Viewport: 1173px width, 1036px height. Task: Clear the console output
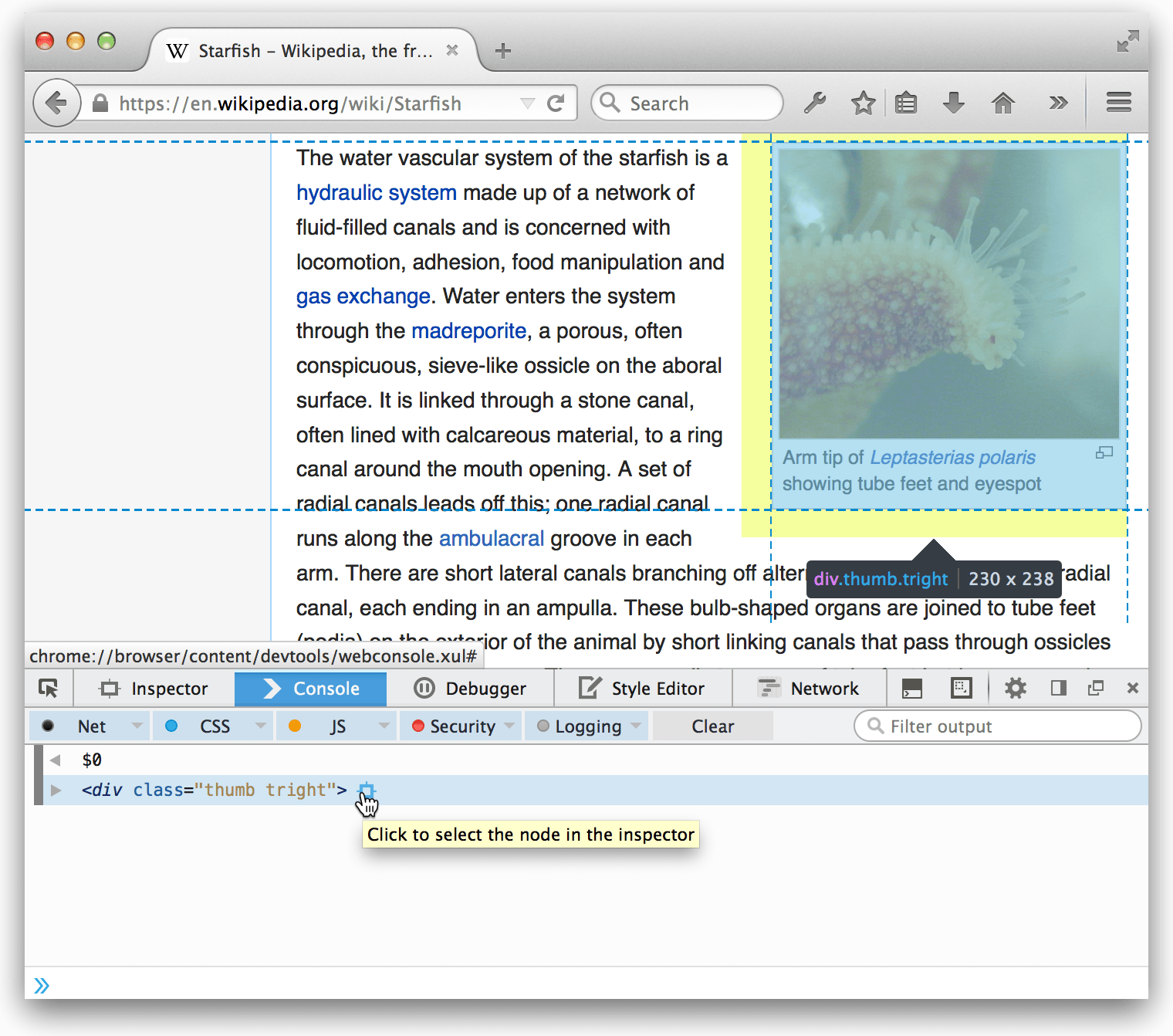(713, 726)
